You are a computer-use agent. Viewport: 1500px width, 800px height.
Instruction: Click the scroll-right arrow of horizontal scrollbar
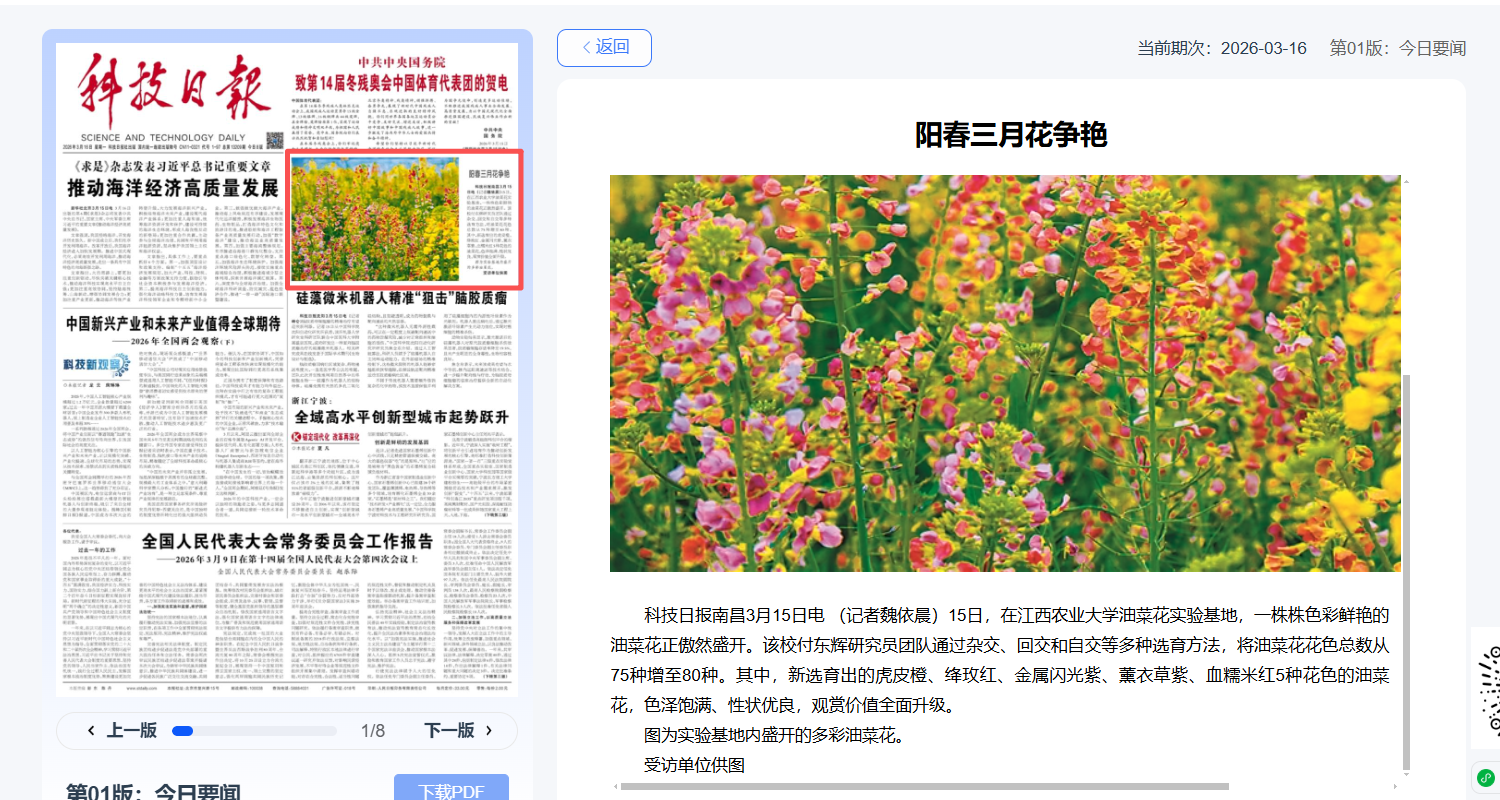(1397, 786)
